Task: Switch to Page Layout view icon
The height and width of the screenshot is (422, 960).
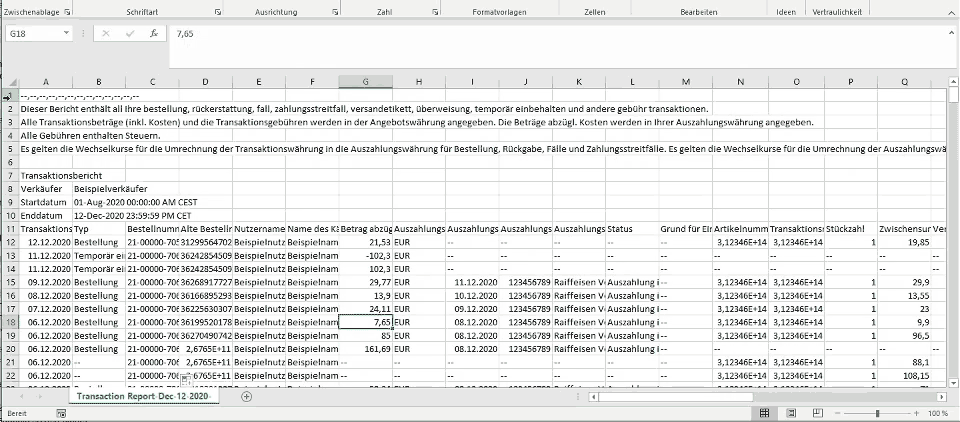Action: [x=790, y=413]
